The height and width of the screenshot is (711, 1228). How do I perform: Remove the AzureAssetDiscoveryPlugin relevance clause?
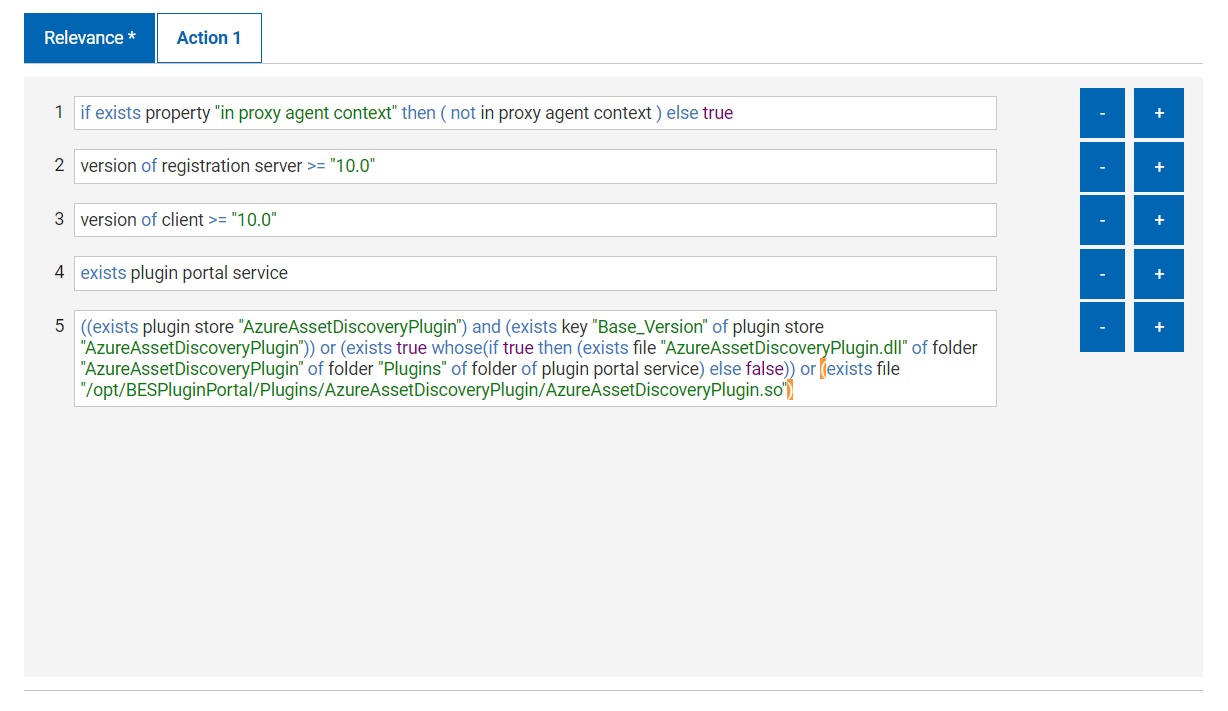(1102, 327)
